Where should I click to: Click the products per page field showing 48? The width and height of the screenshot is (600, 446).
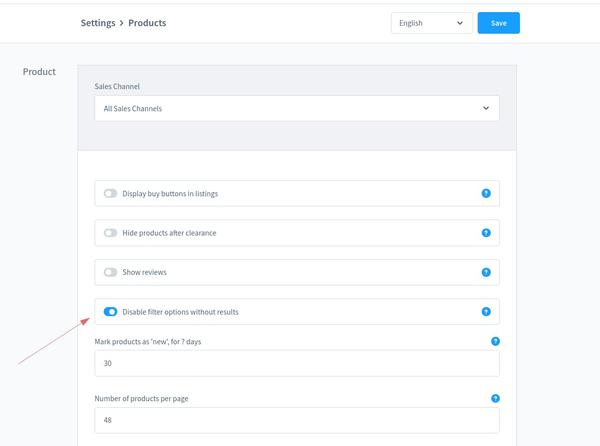coord(297,420)
